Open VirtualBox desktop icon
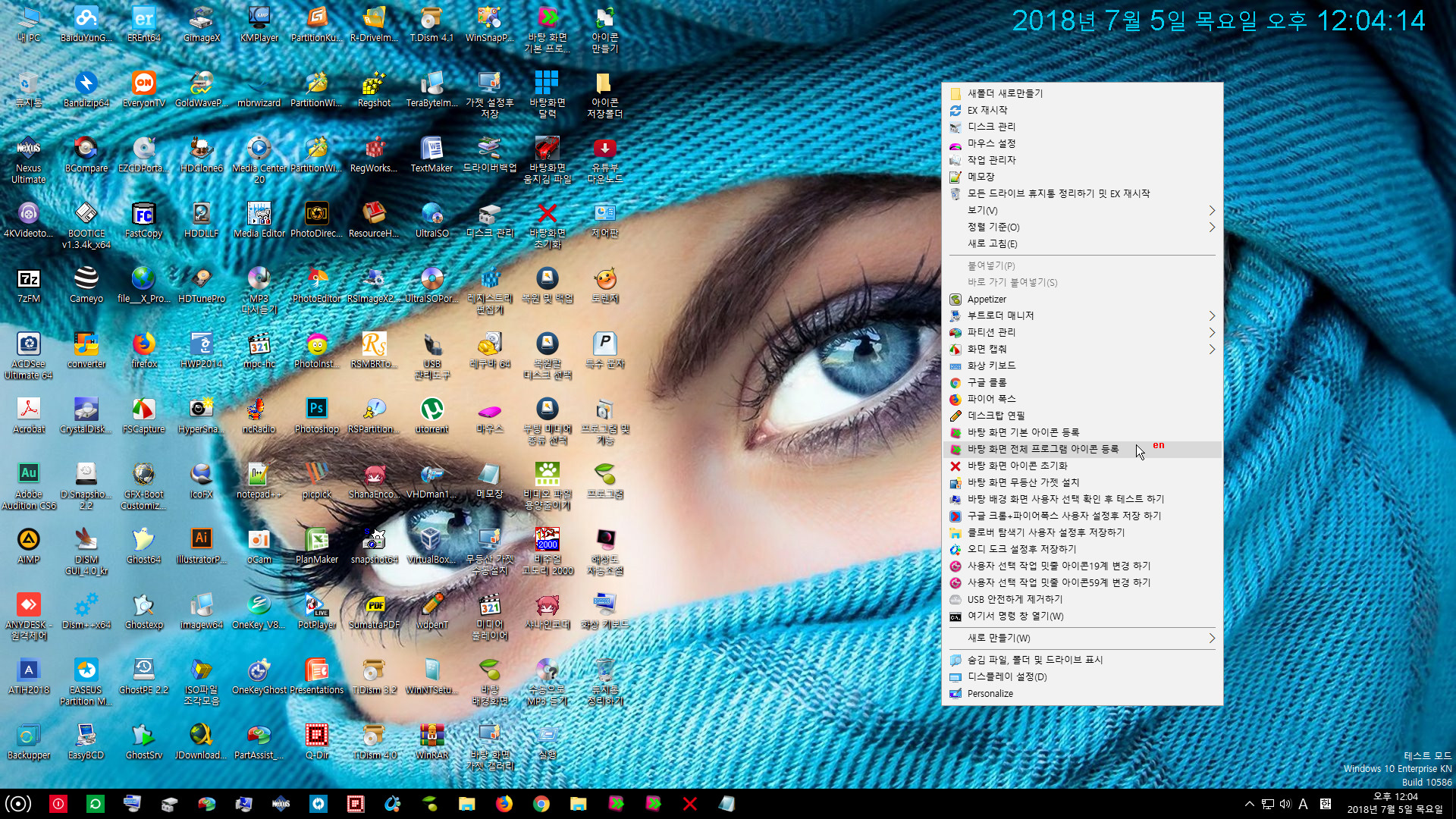 431,546
